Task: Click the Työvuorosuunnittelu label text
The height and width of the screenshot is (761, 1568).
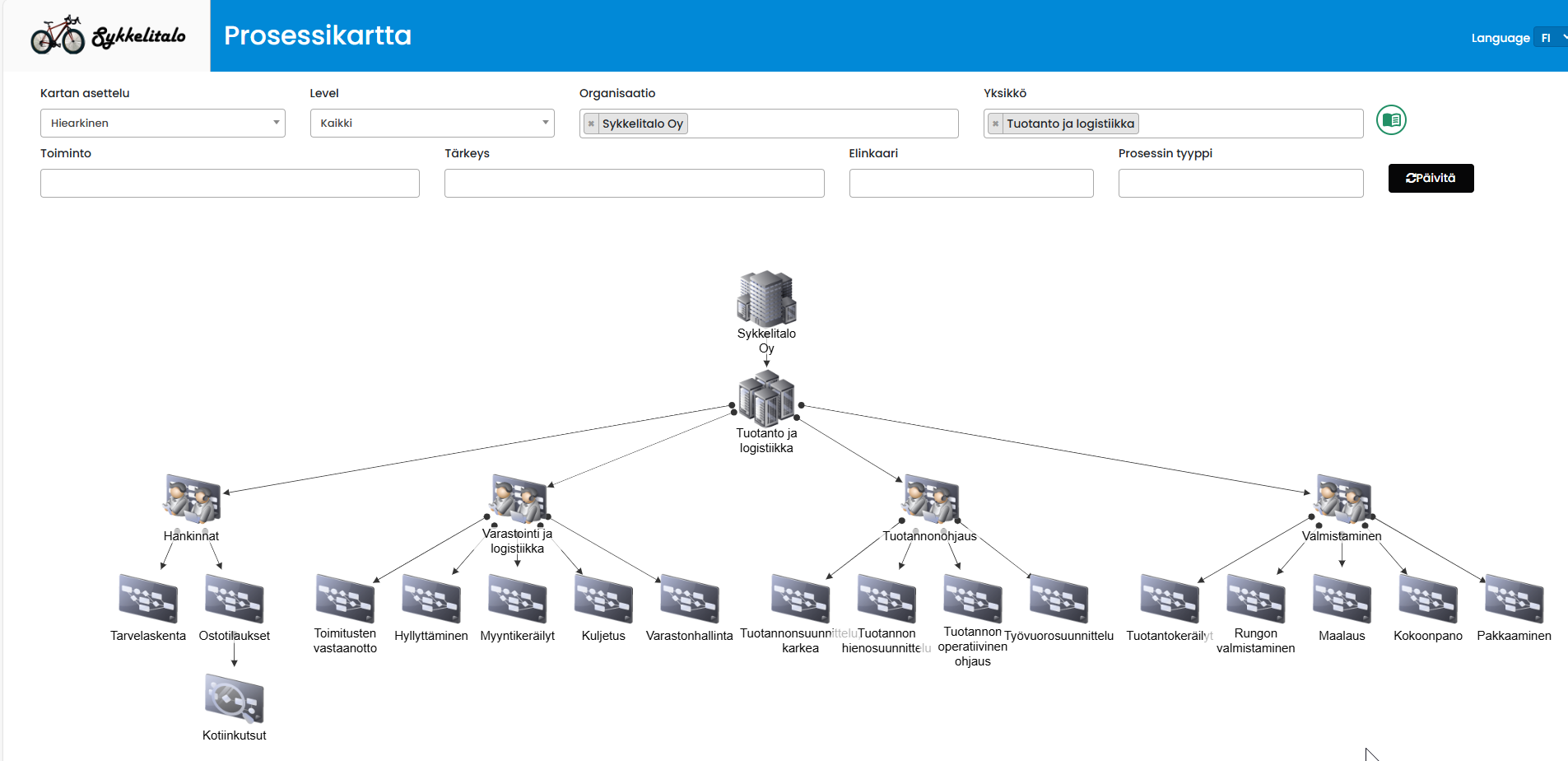Action: click(x=1059, y=636)
